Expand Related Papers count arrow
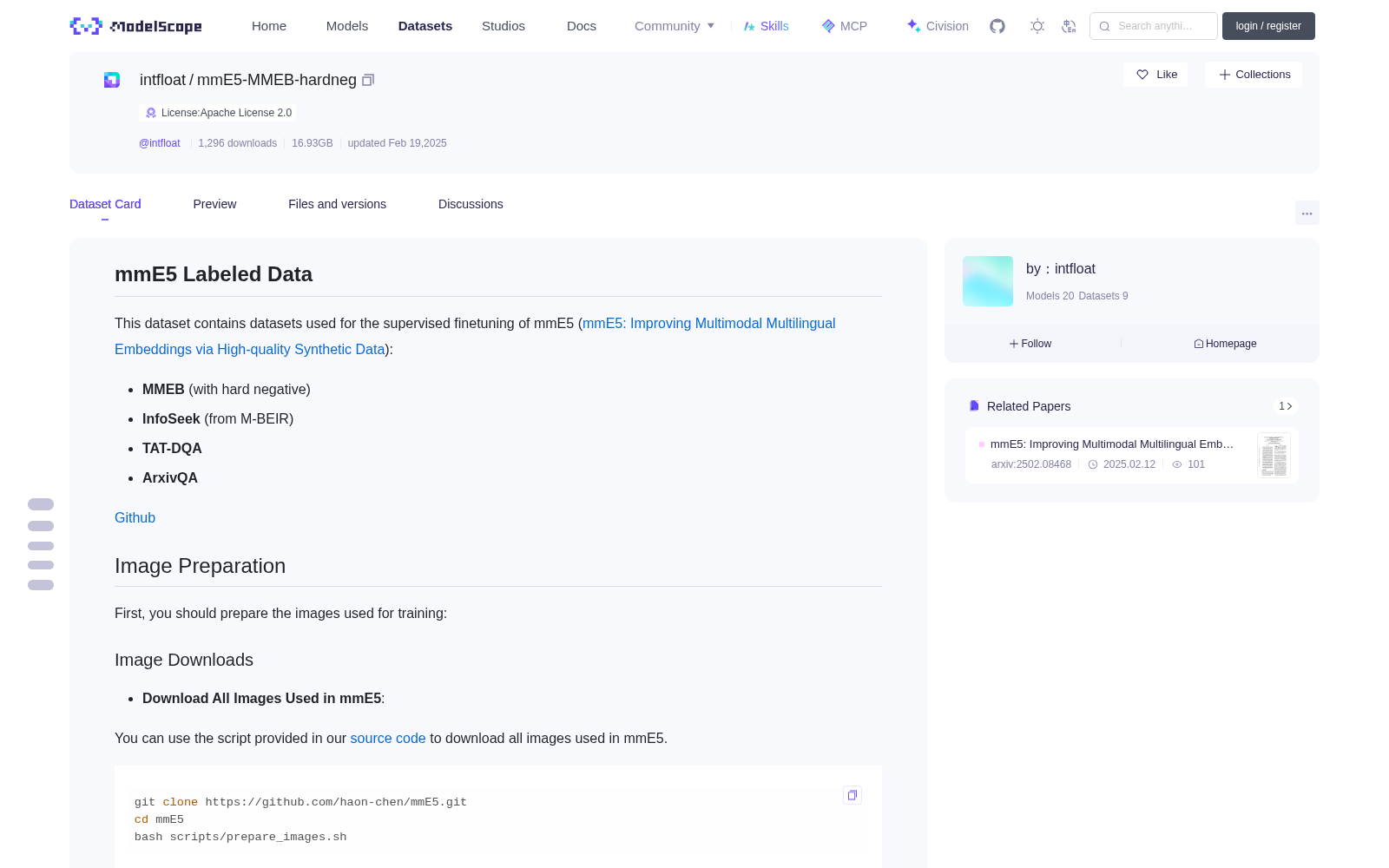The image size is (1389, 868). (1286, 406)
